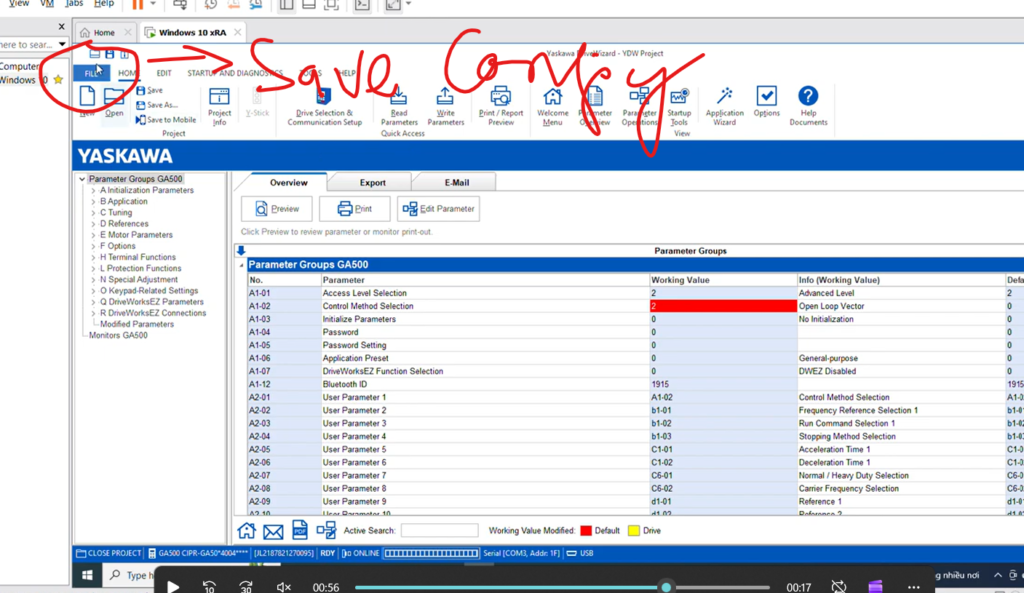The width and height of the screenshot is (1024, 593).
Task: Click the Active Search input field
Action: pos(439,531)
